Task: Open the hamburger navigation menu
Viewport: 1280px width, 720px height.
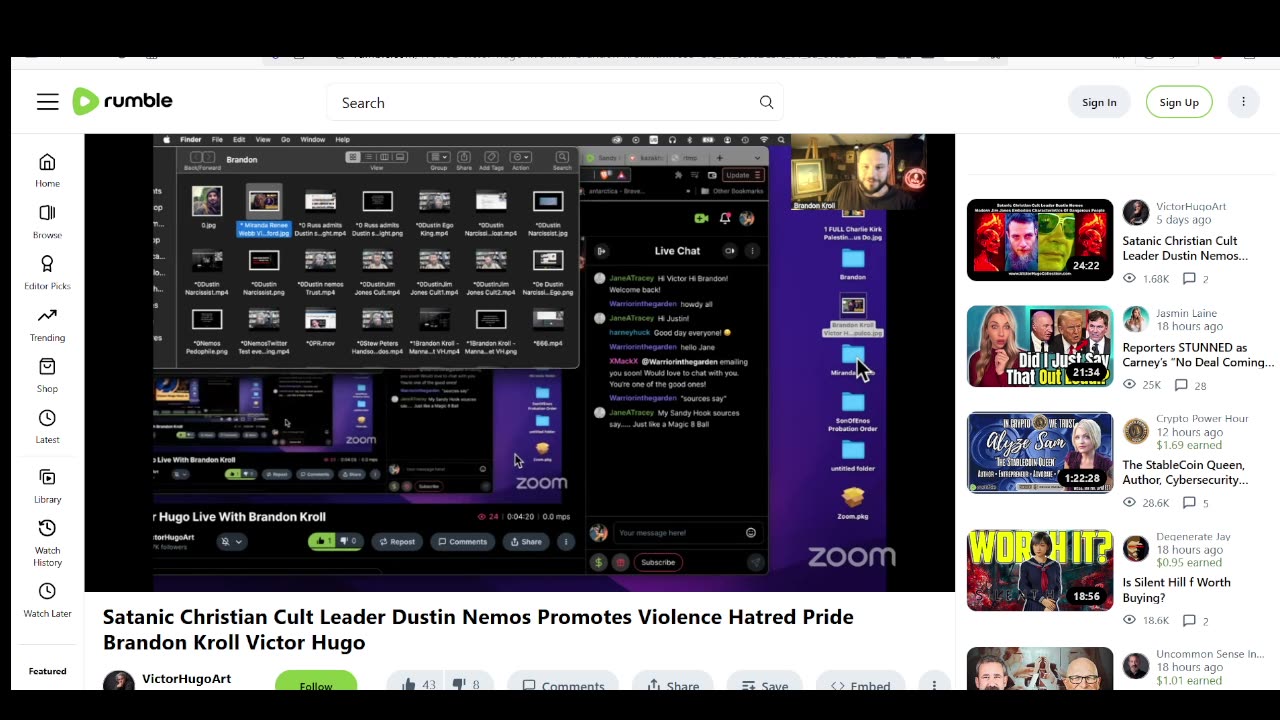Action: coord(48,102)
